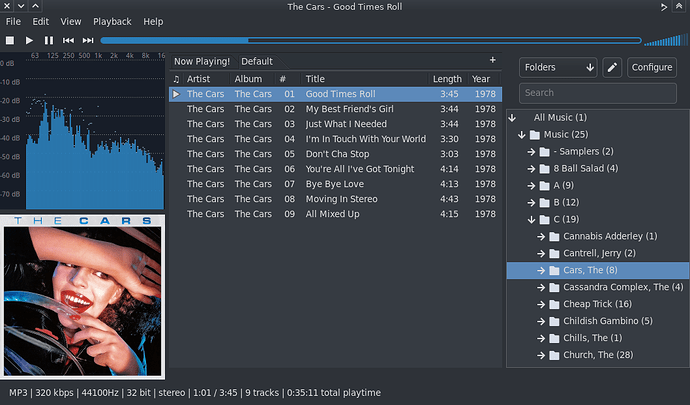Select track Don't Cha Stop

335,154
